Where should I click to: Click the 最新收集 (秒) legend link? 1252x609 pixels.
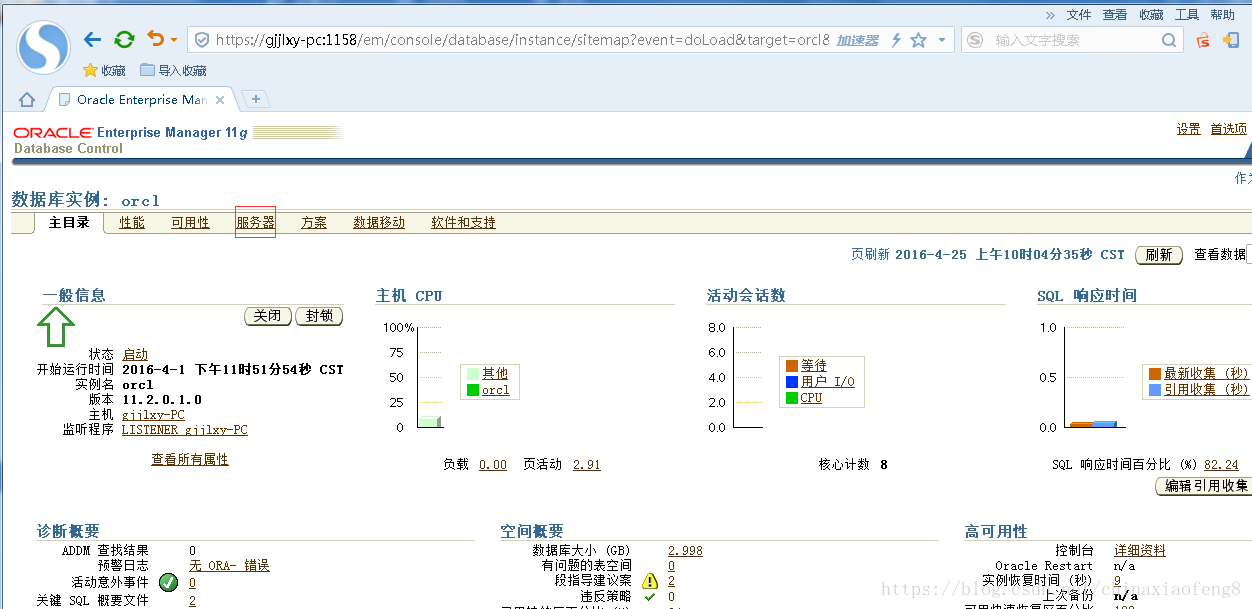pos(1206,374)
